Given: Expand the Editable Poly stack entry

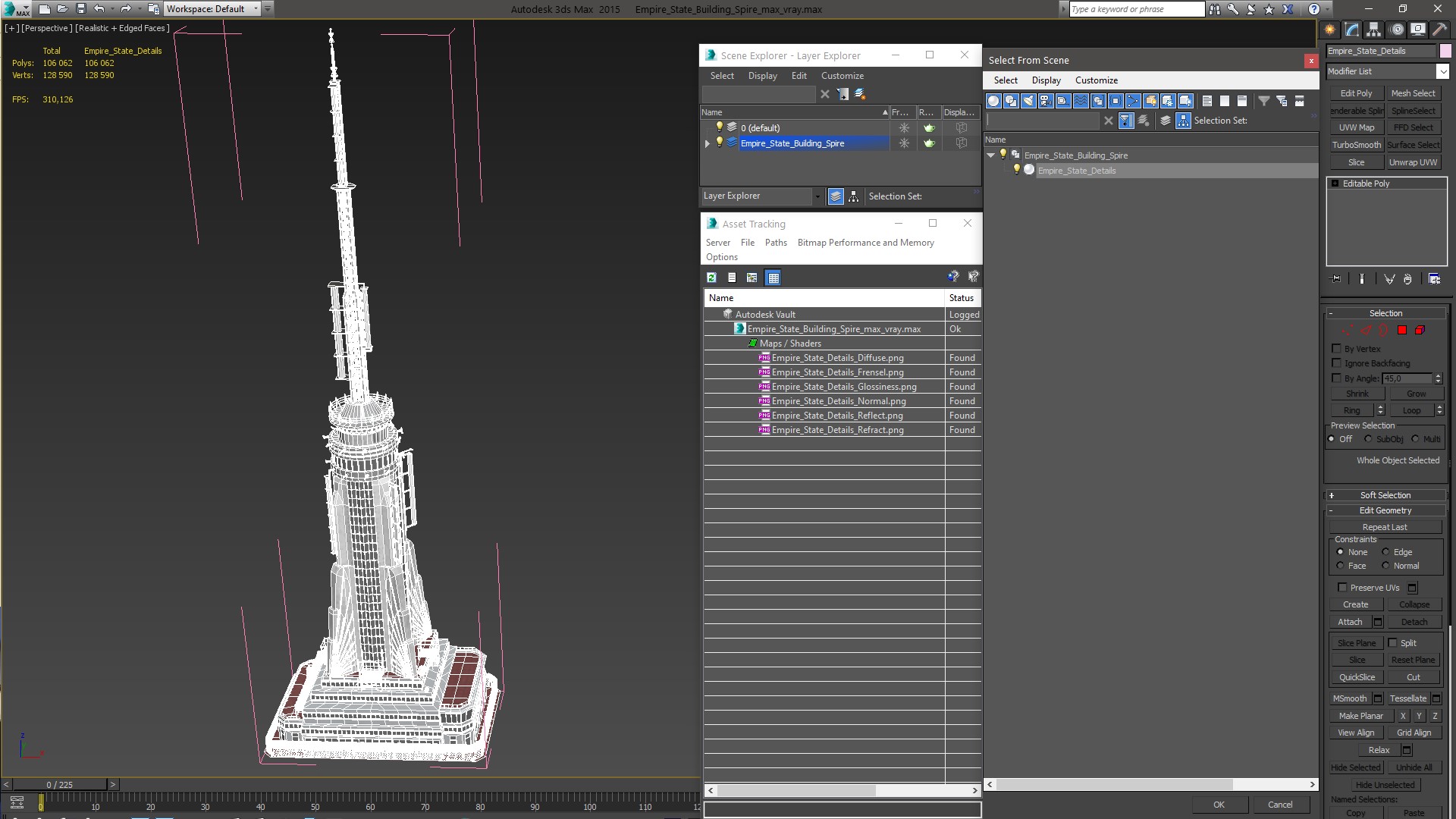Looking at the screenshot, I should tap(1335, 184).
